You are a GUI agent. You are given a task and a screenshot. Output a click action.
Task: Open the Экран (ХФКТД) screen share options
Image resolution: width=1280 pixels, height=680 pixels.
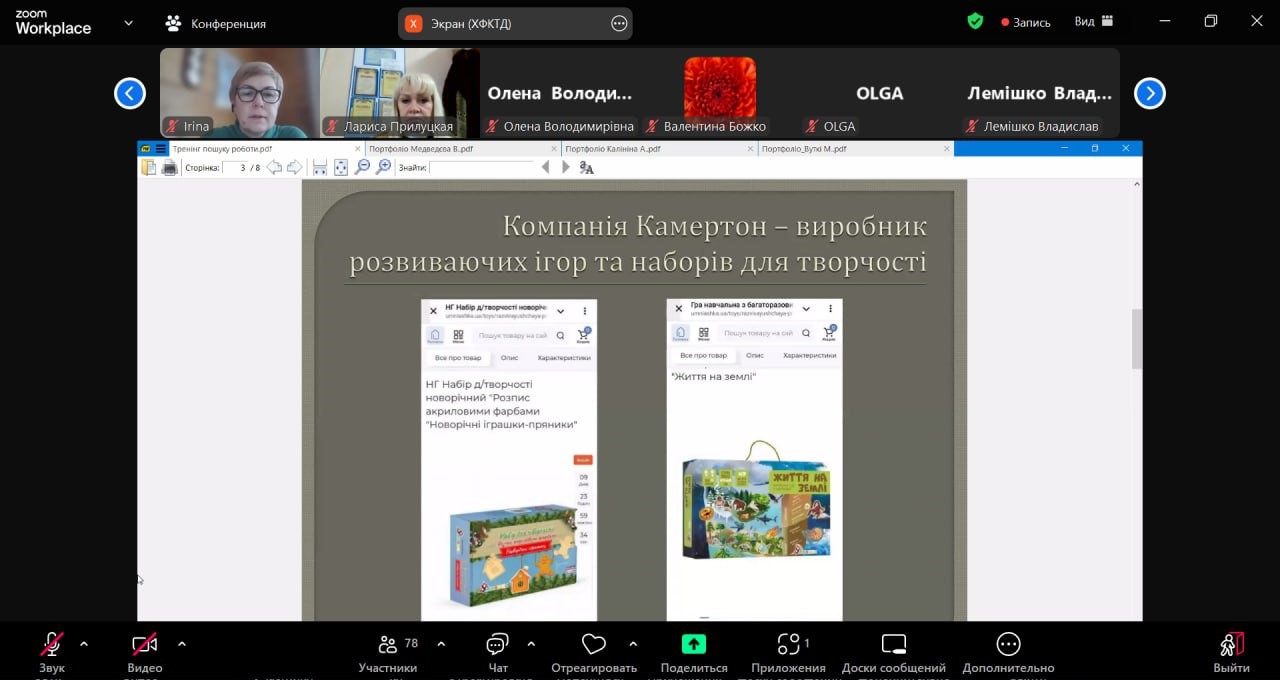click(619, 23)
